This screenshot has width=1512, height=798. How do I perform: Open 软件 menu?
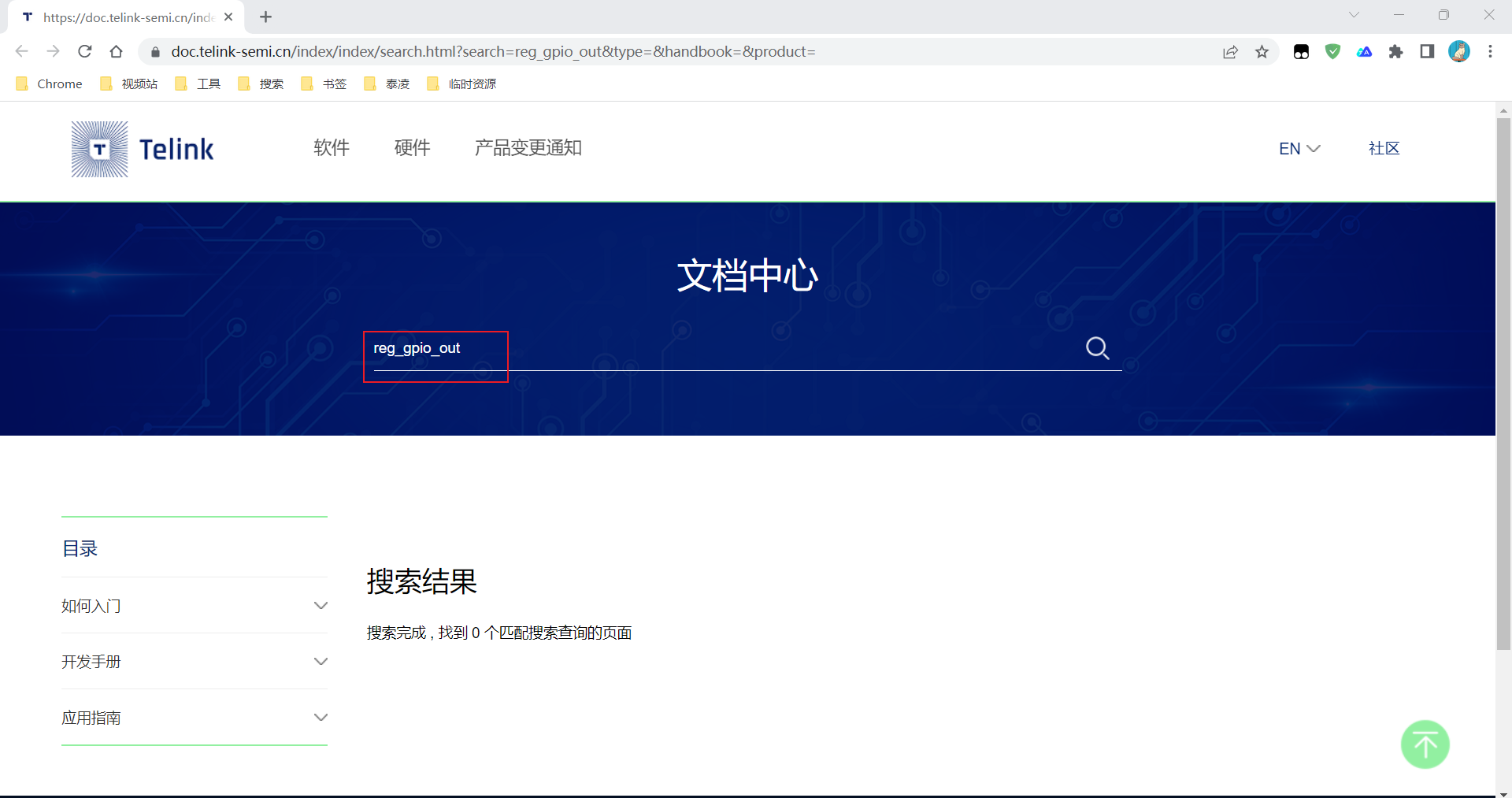[332, 148]
